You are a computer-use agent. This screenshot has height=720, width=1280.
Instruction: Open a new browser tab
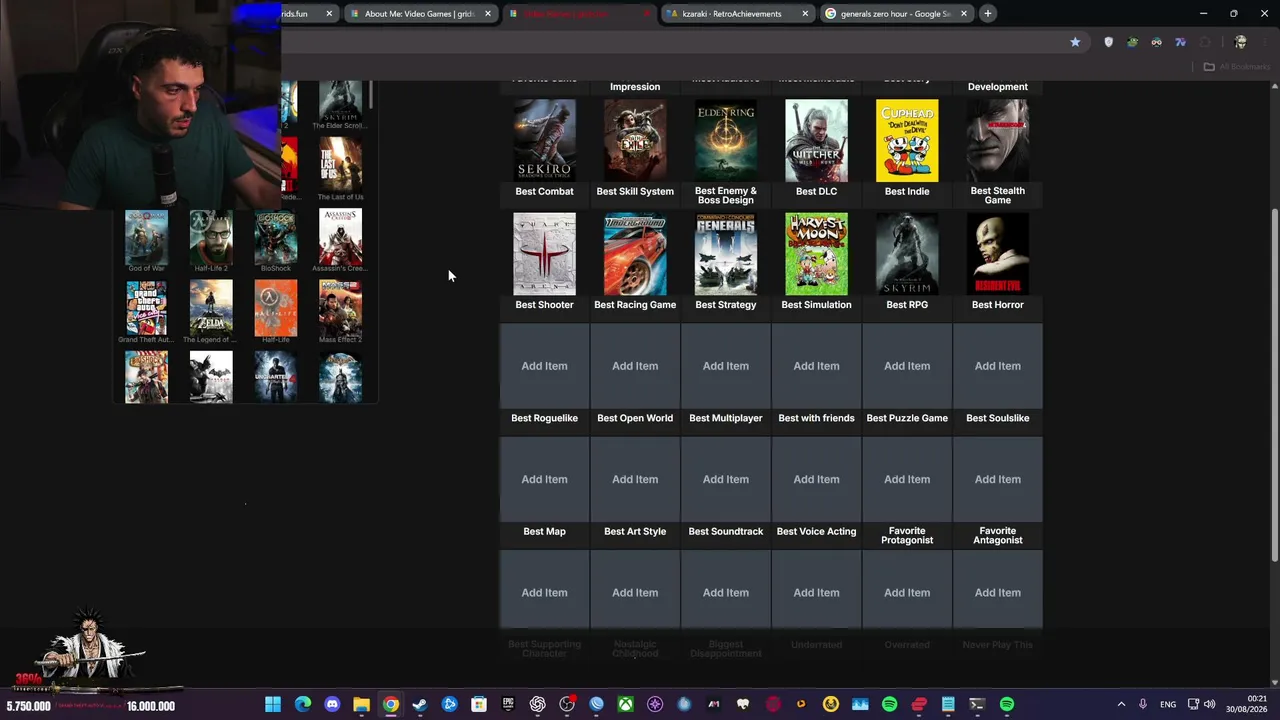point(988,14)
